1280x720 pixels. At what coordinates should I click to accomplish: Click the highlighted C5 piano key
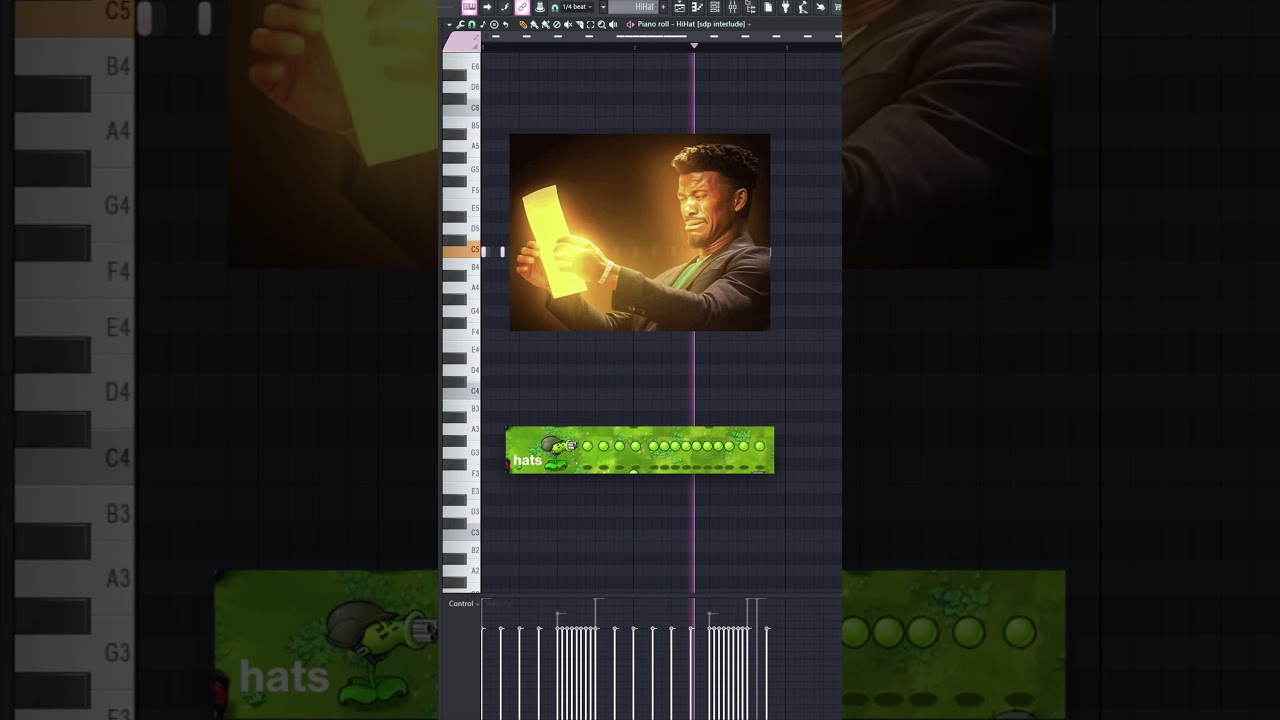click(x=461, y=249)
